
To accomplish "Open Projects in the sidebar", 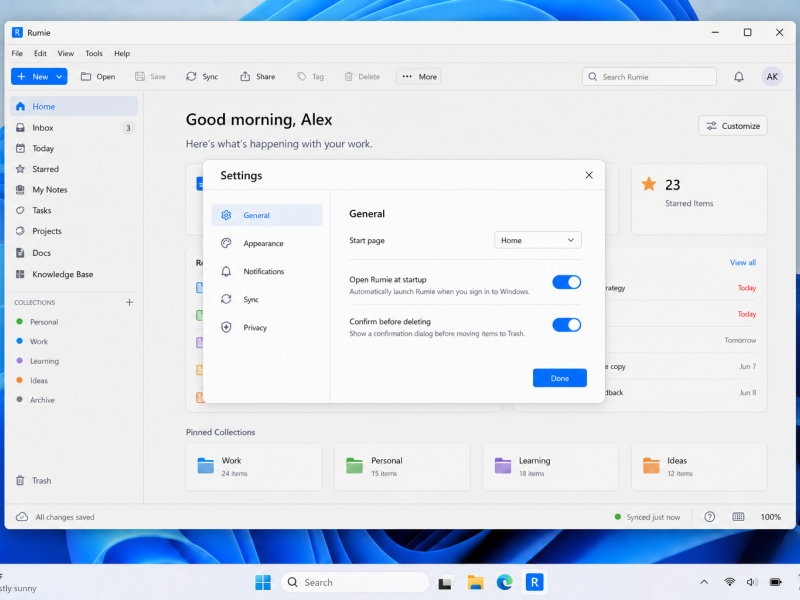I will [x=74, y=231].
